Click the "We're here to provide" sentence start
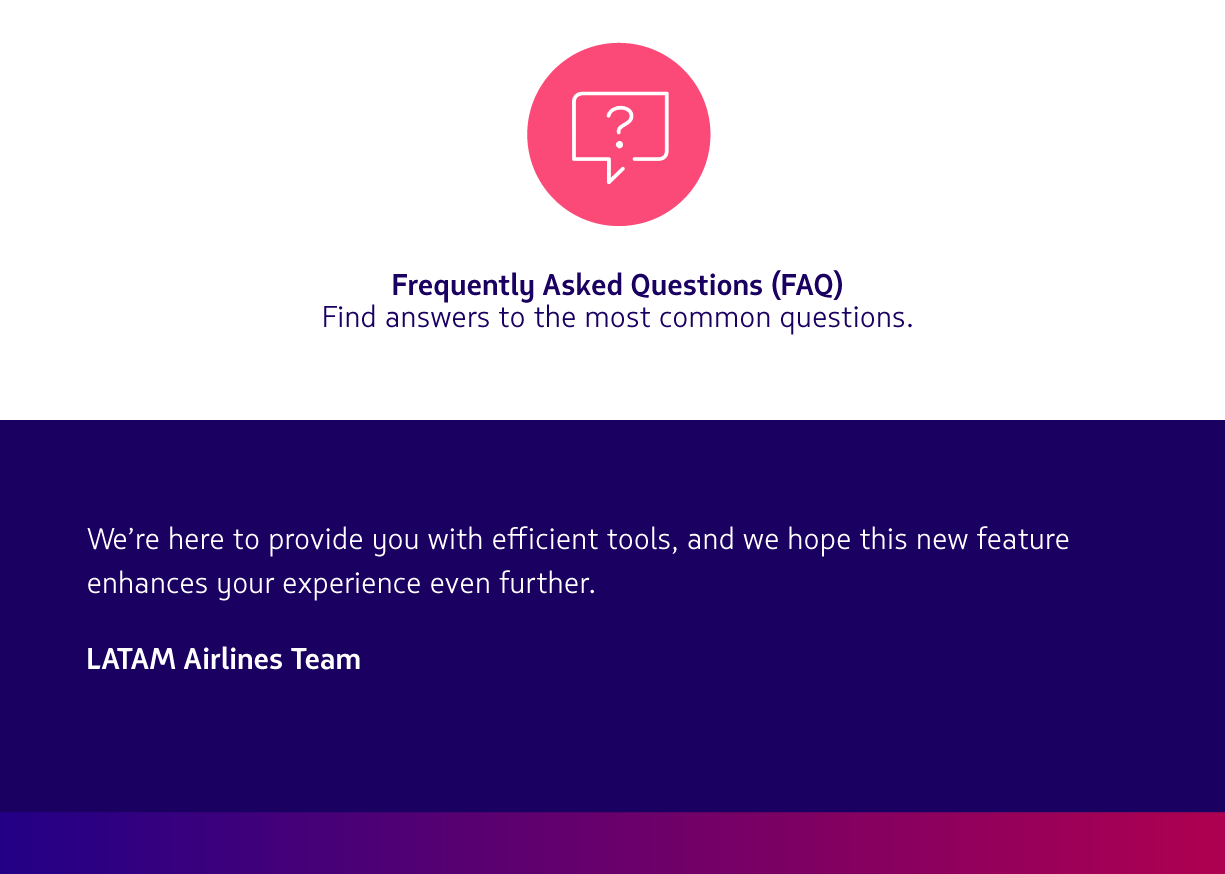The image size is (1225, 874). [175, 540]
